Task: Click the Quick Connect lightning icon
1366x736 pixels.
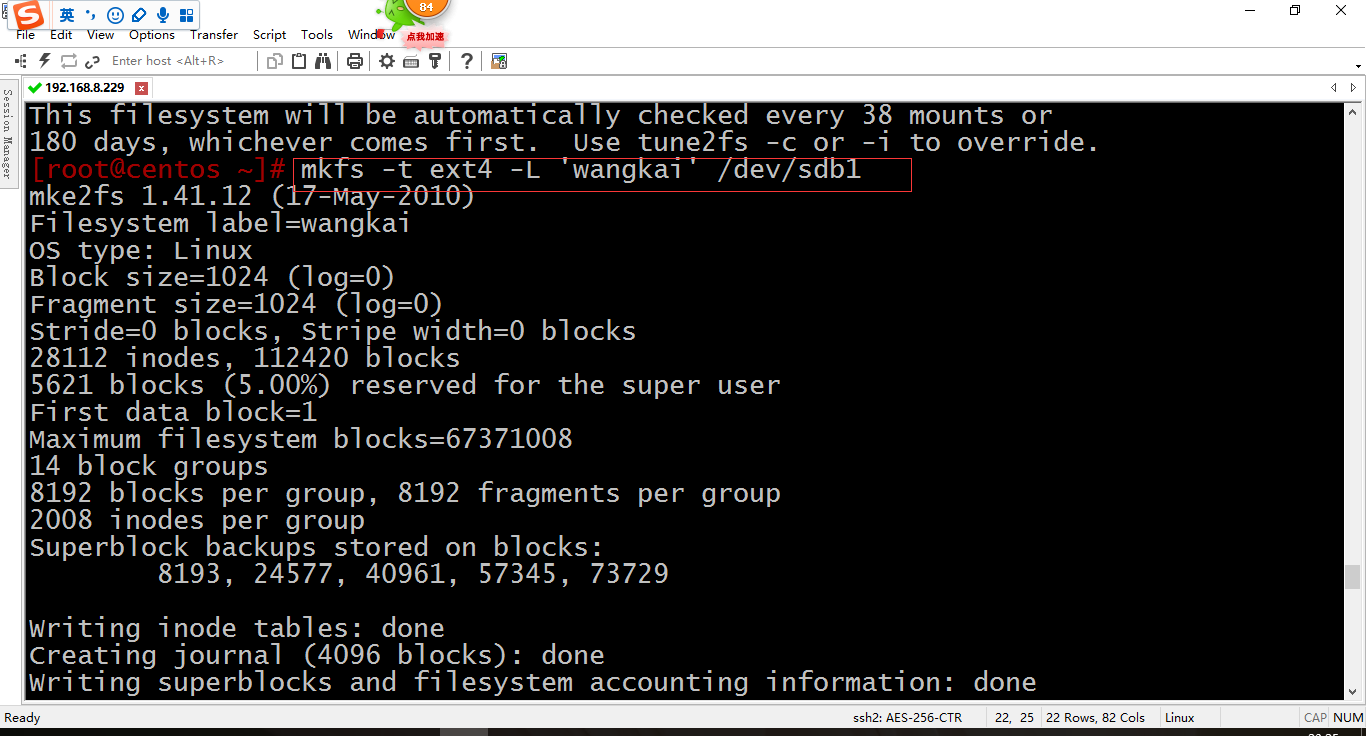Action: coord(45,61)
